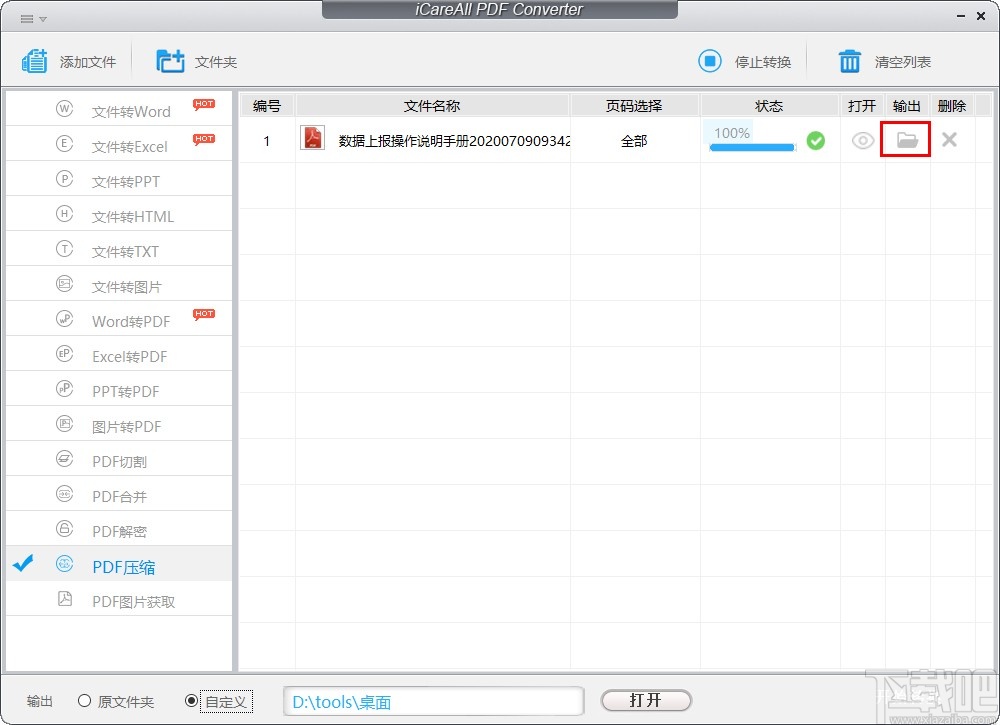The image size is (1000, 725).
Task: Click the 打开 button at bottom
Action: click(x=645, y=700)
